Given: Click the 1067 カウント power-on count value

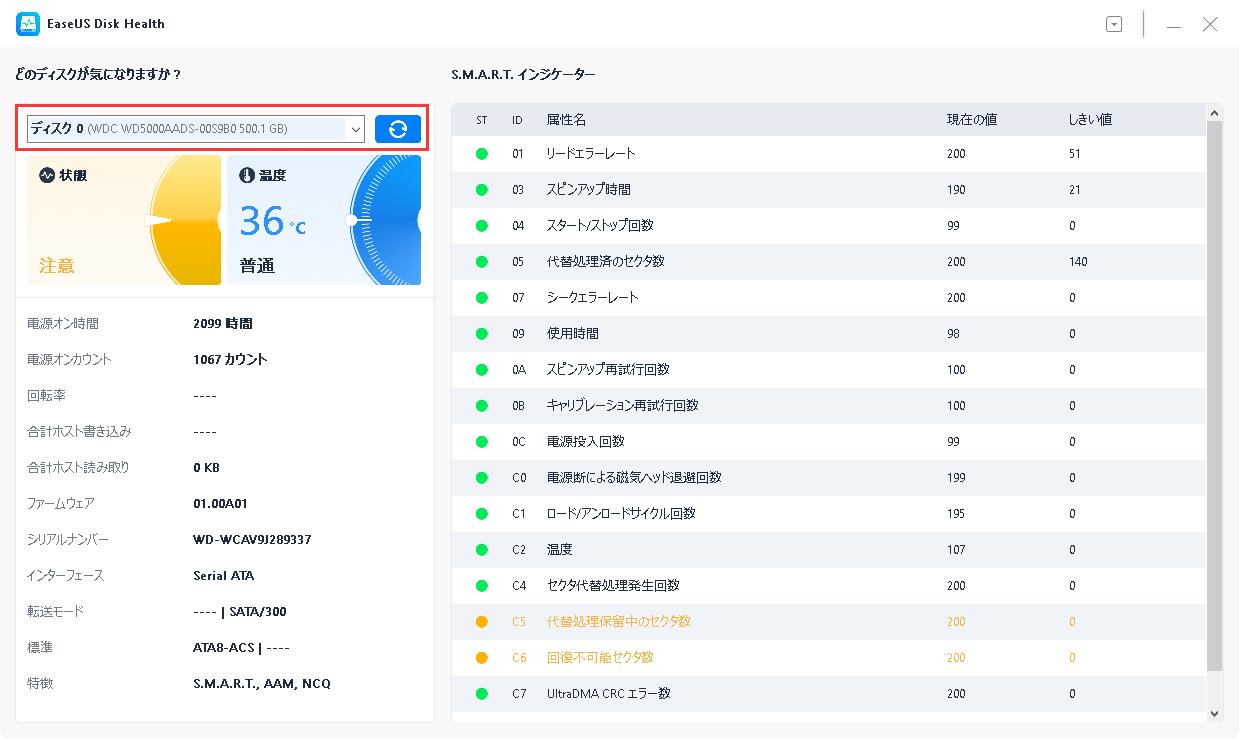Looking at the screenshot, I should pyautogui.click(x=230, y=360).
